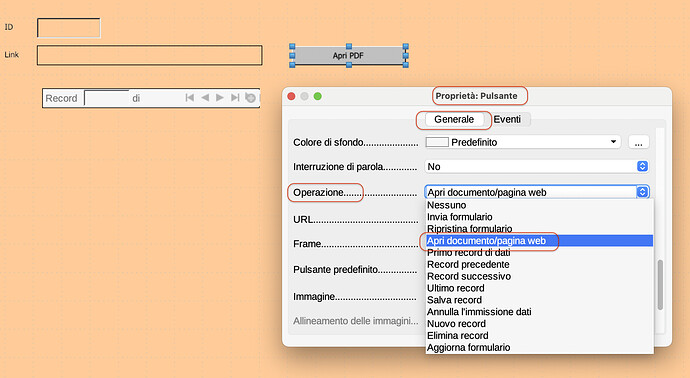Jump to last record icon
This screenshot has width=690, height=378.
click(235, 98)
